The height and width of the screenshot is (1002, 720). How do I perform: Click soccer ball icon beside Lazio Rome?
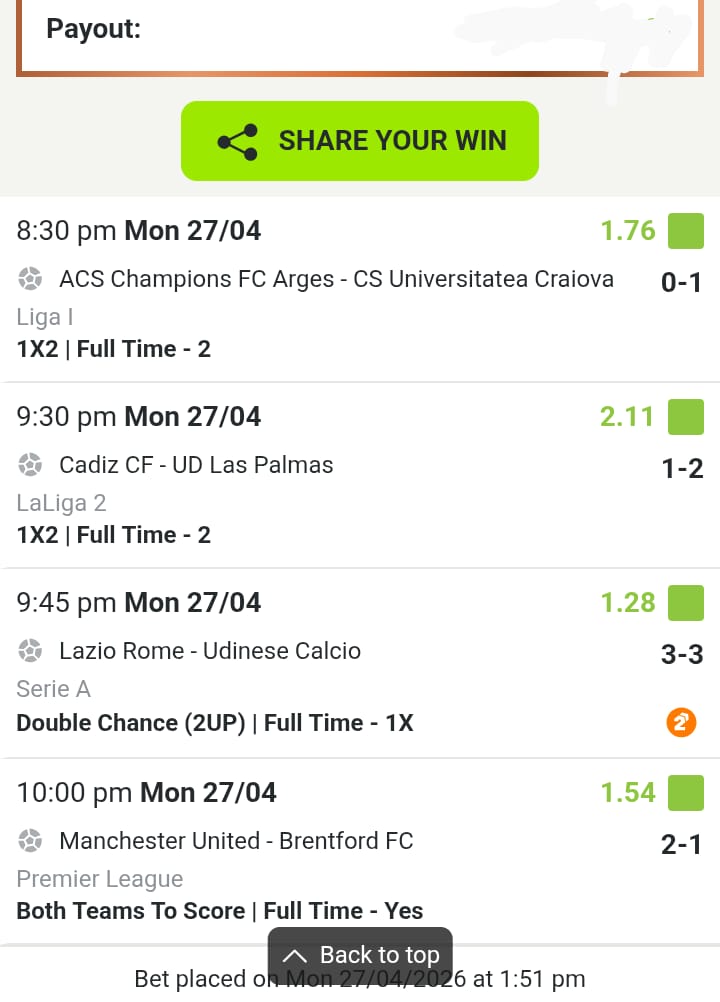(30, 651)
